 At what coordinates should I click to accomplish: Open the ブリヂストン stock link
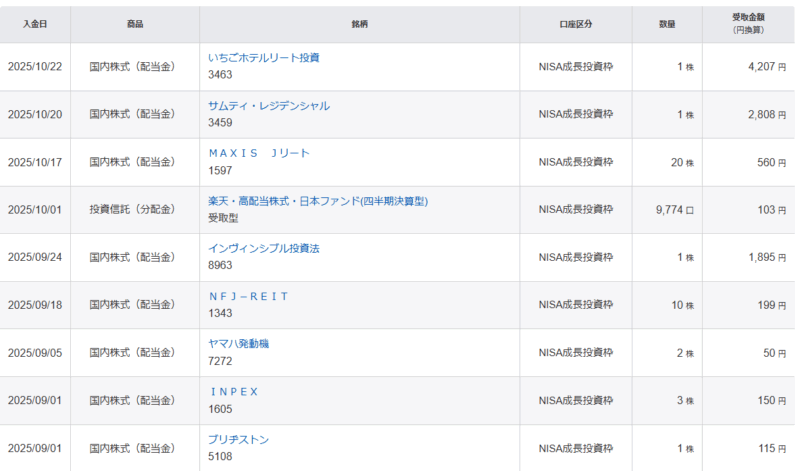click(238, 440)
